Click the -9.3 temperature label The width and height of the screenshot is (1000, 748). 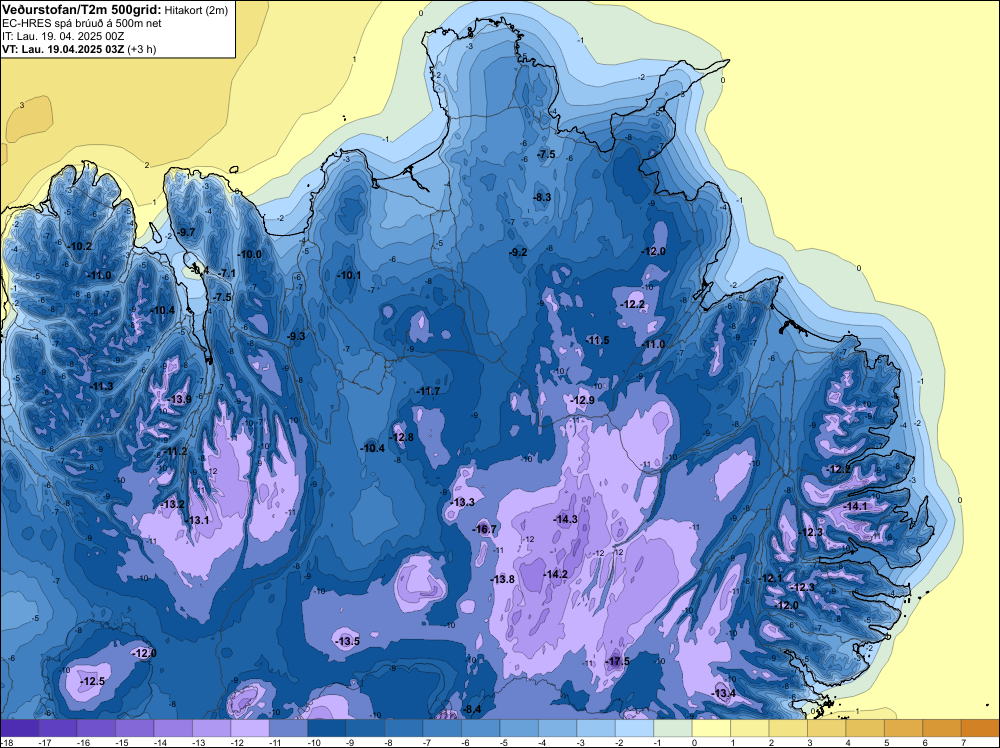296,336
